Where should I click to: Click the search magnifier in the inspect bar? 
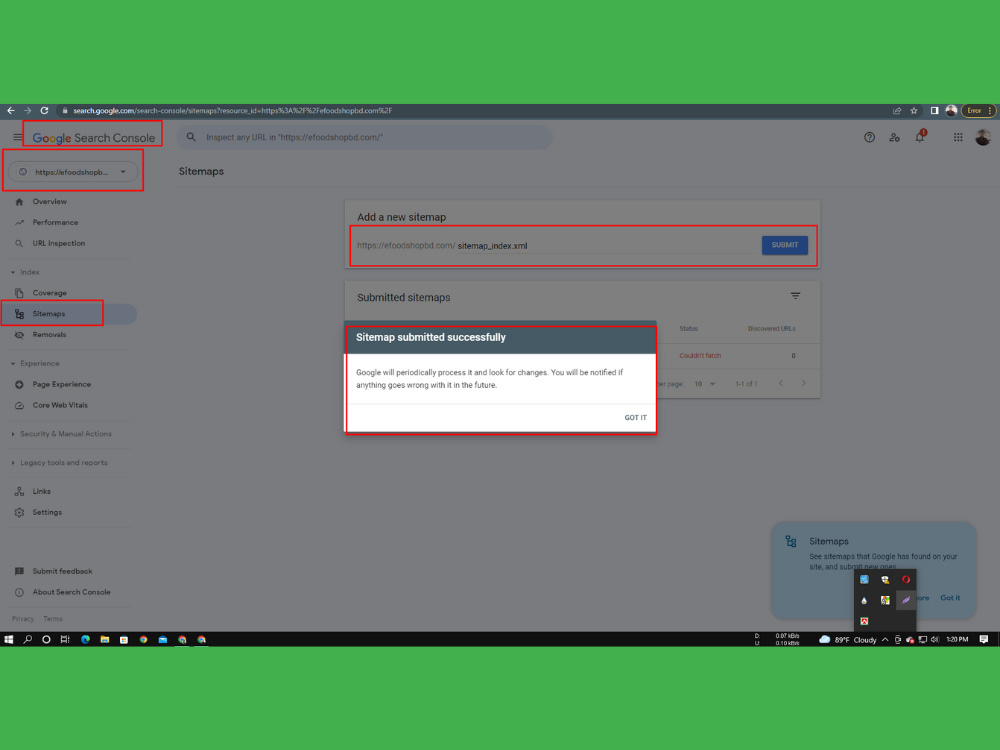click(191, 137)
